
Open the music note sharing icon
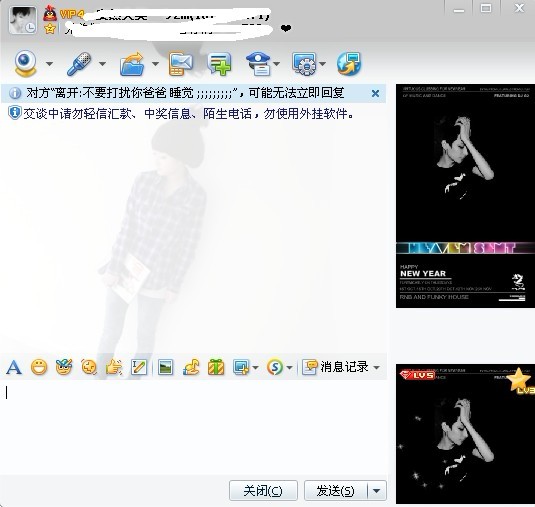191,367
